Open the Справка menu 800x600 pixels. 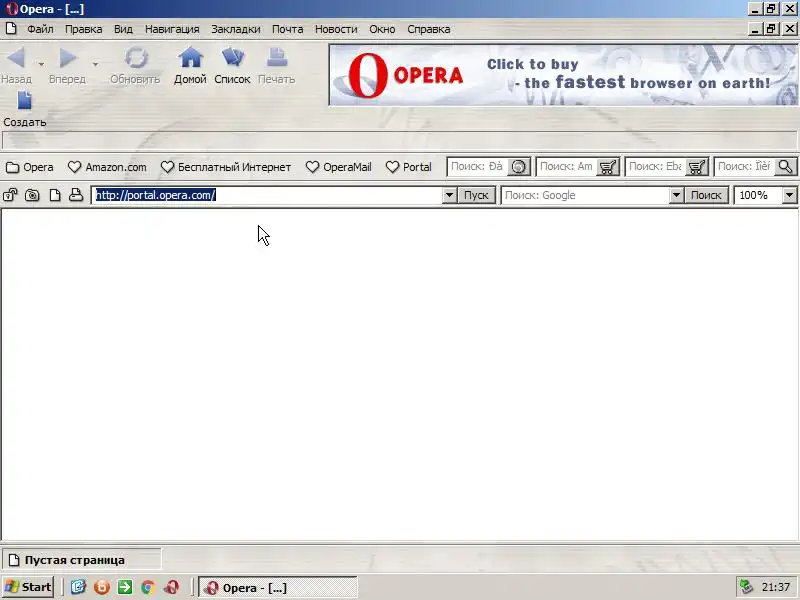click(x=429, y=29)
